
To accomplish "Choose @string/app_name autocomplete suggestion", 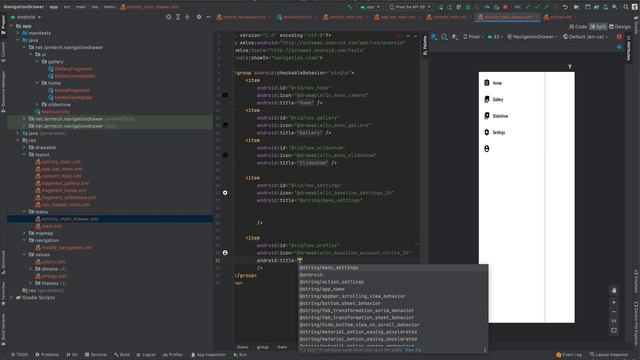I will (393, 289).
